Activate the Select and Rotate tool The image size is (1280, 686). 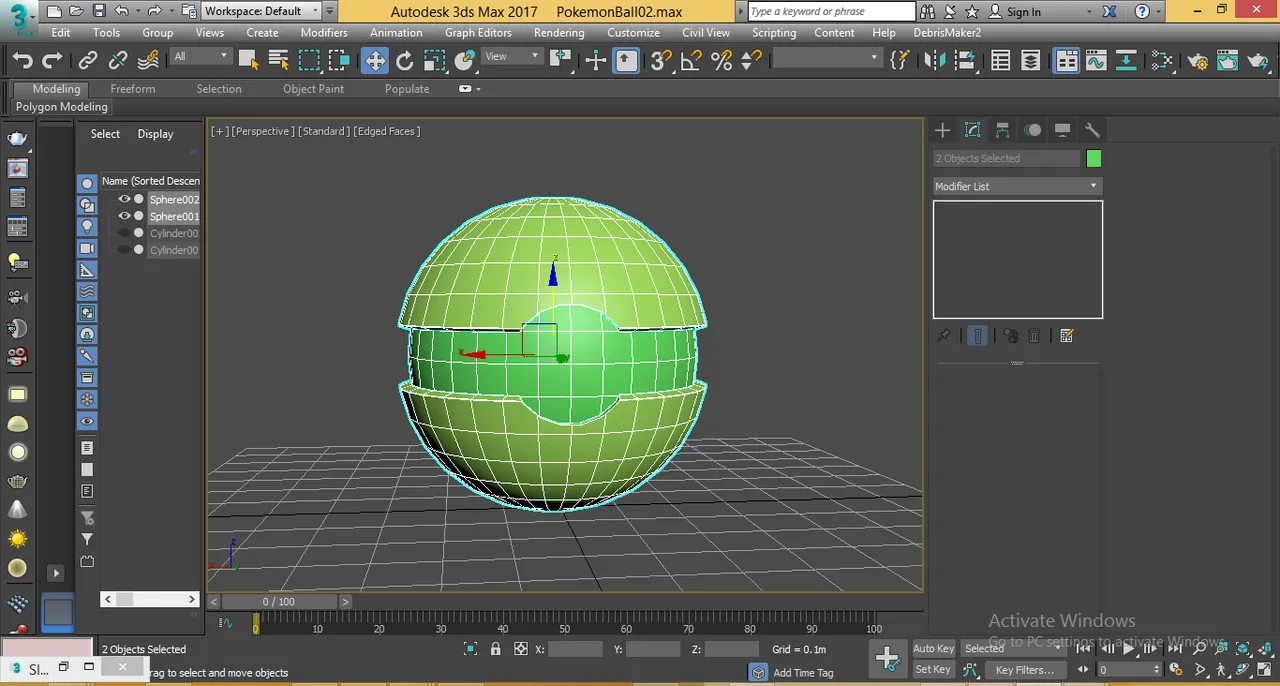point(405,61)
